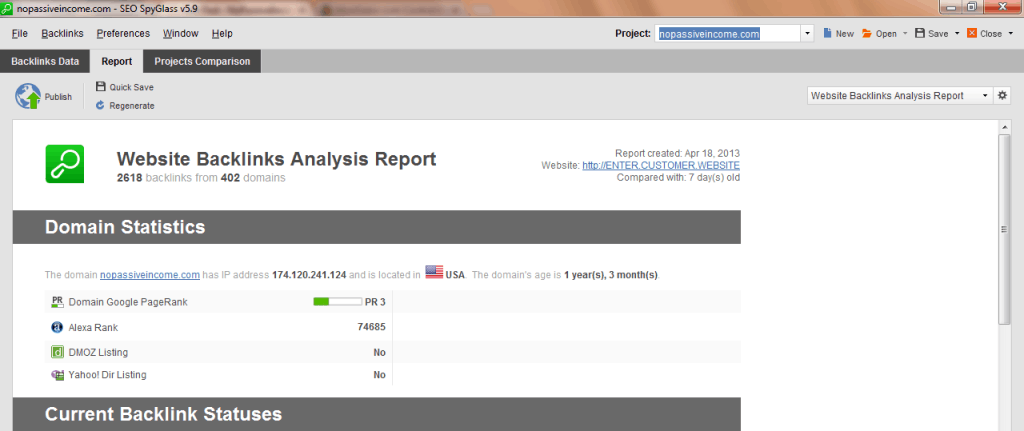Image resolution: width=1024 pixels, height=431 pixels.
Task: Click the Current Backlink Statuses header
Action: coord(163,414)
